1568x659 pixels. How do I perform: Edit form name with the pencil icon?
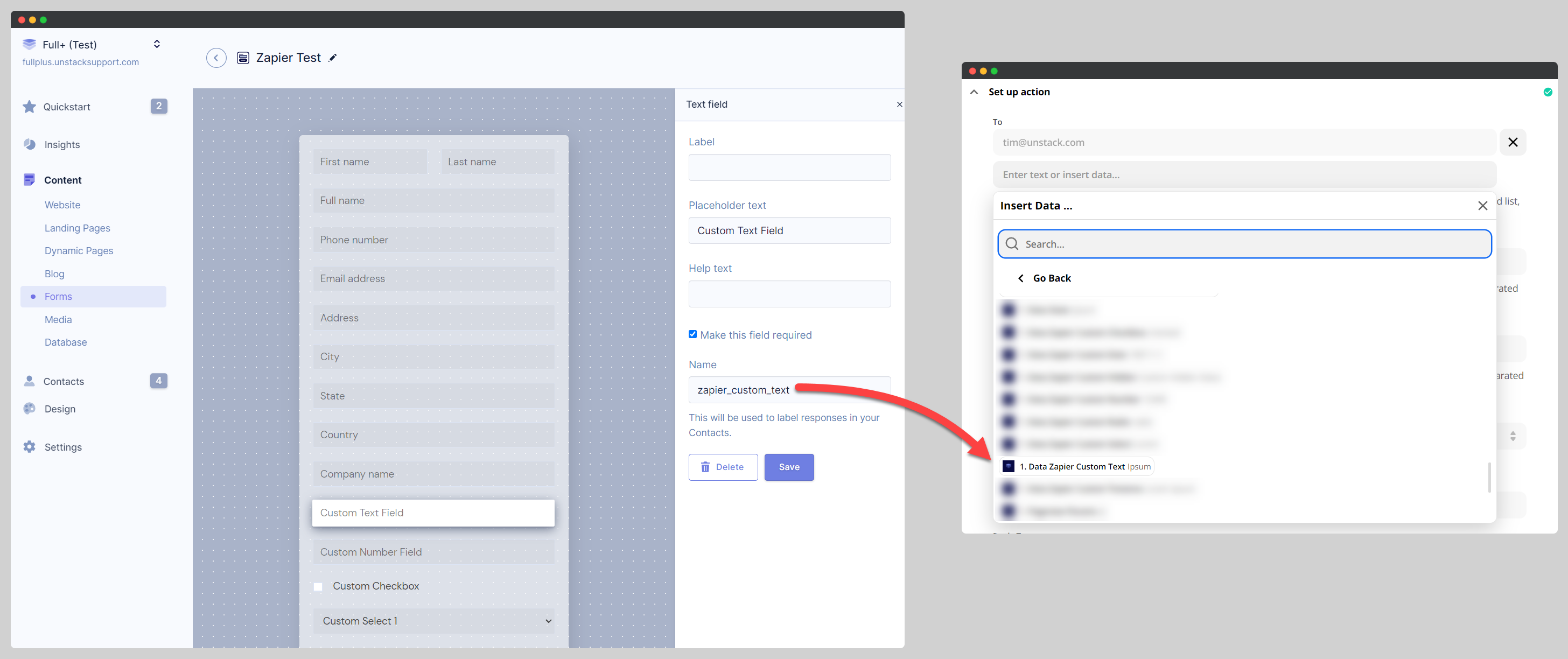[x=332, y=58]
